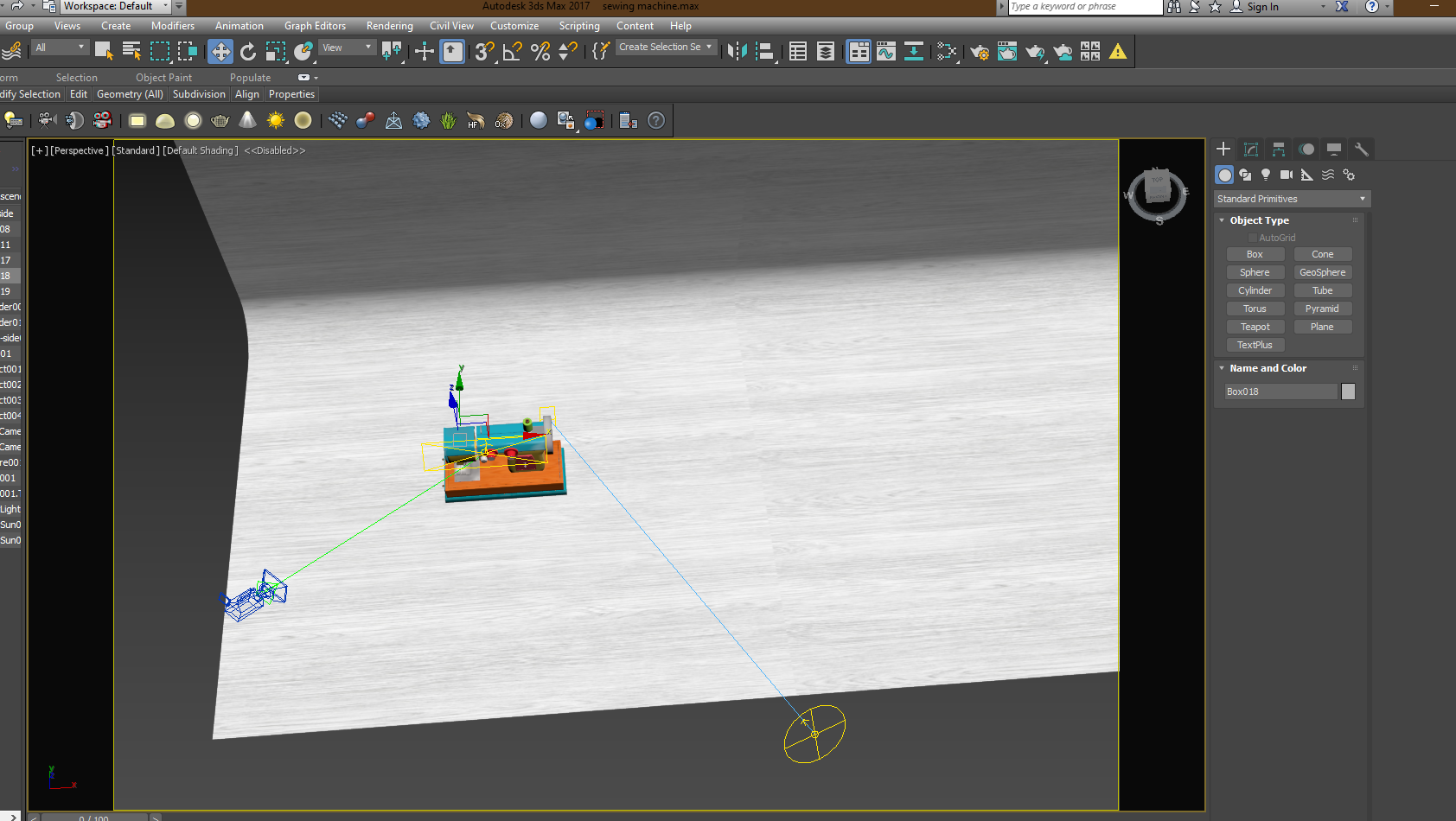Screen dimensions: 1456x821
Task: Toggle the 3D Snaps button
Action: click(484, 52)
